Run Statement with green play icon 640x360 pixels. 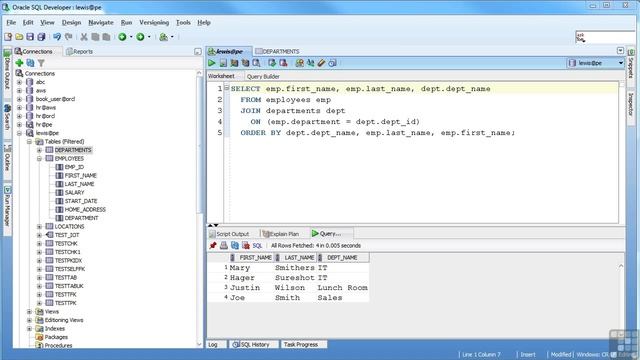[x=211, y=63]
